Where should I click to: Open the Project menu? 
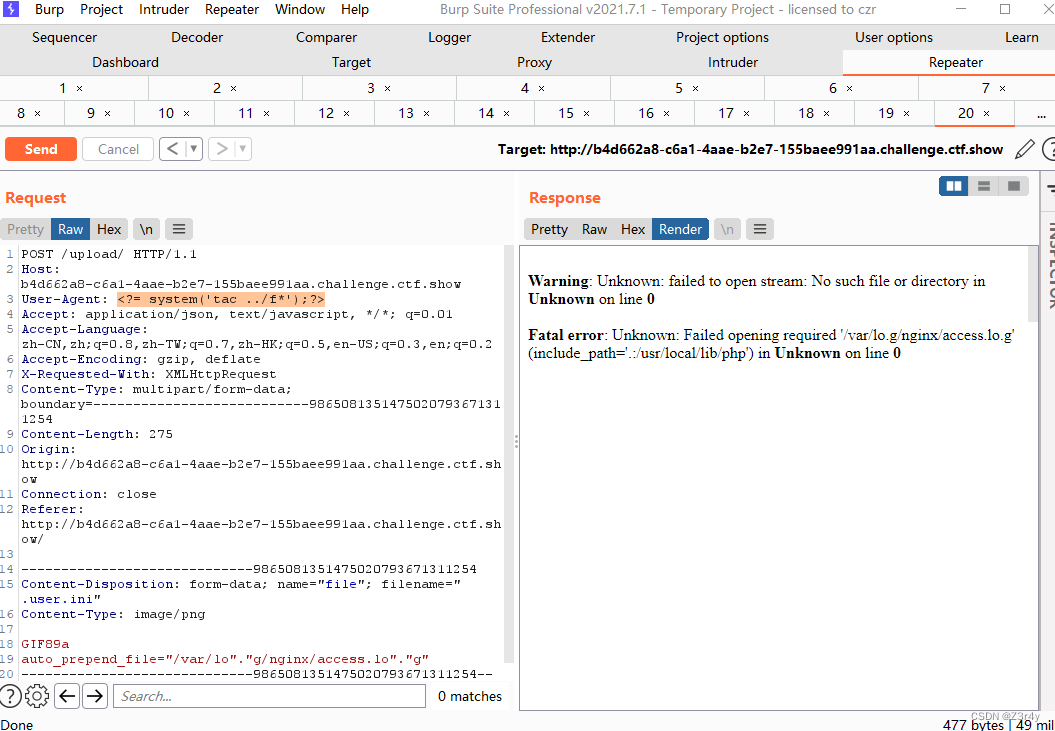[x=102, y=9]
